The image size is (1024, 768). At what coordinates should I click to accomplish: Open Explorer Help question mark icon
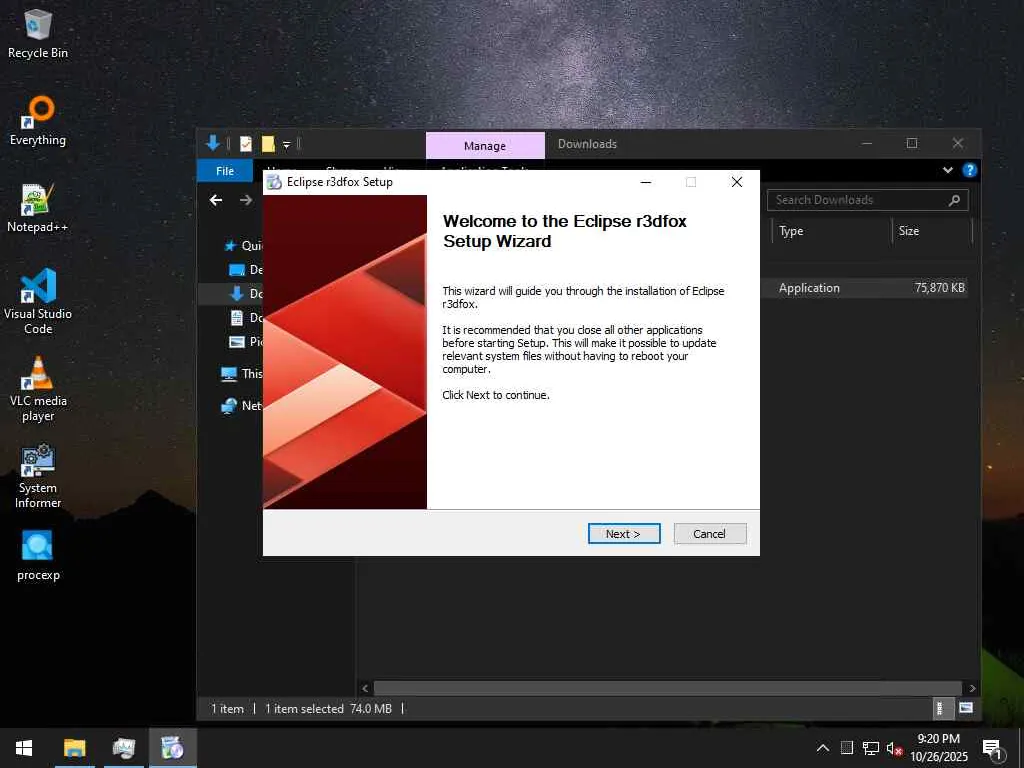coord(970,170)
